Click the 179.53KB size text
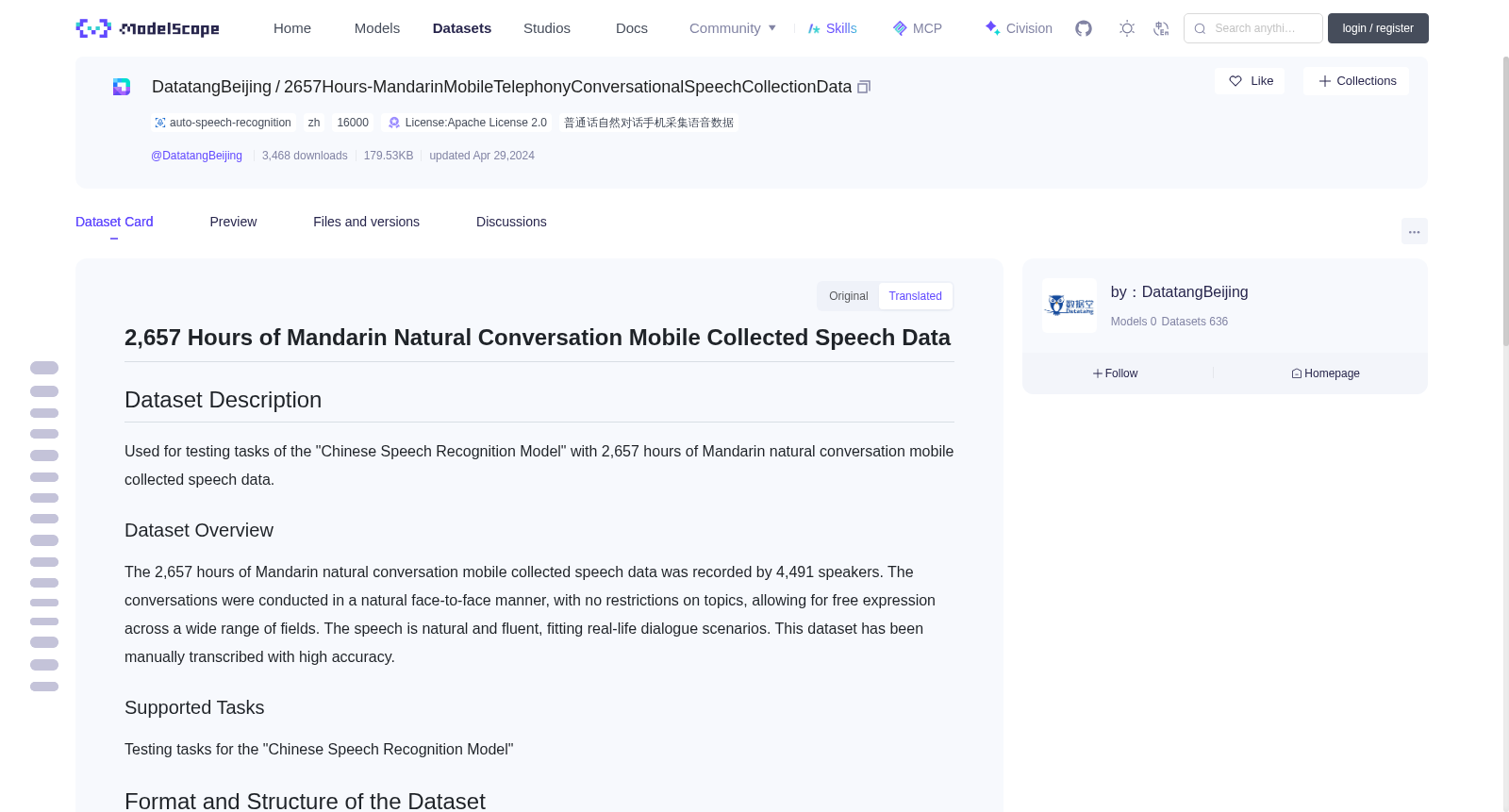This screenshot has width=1509, height=812. (x=389, y=156)
